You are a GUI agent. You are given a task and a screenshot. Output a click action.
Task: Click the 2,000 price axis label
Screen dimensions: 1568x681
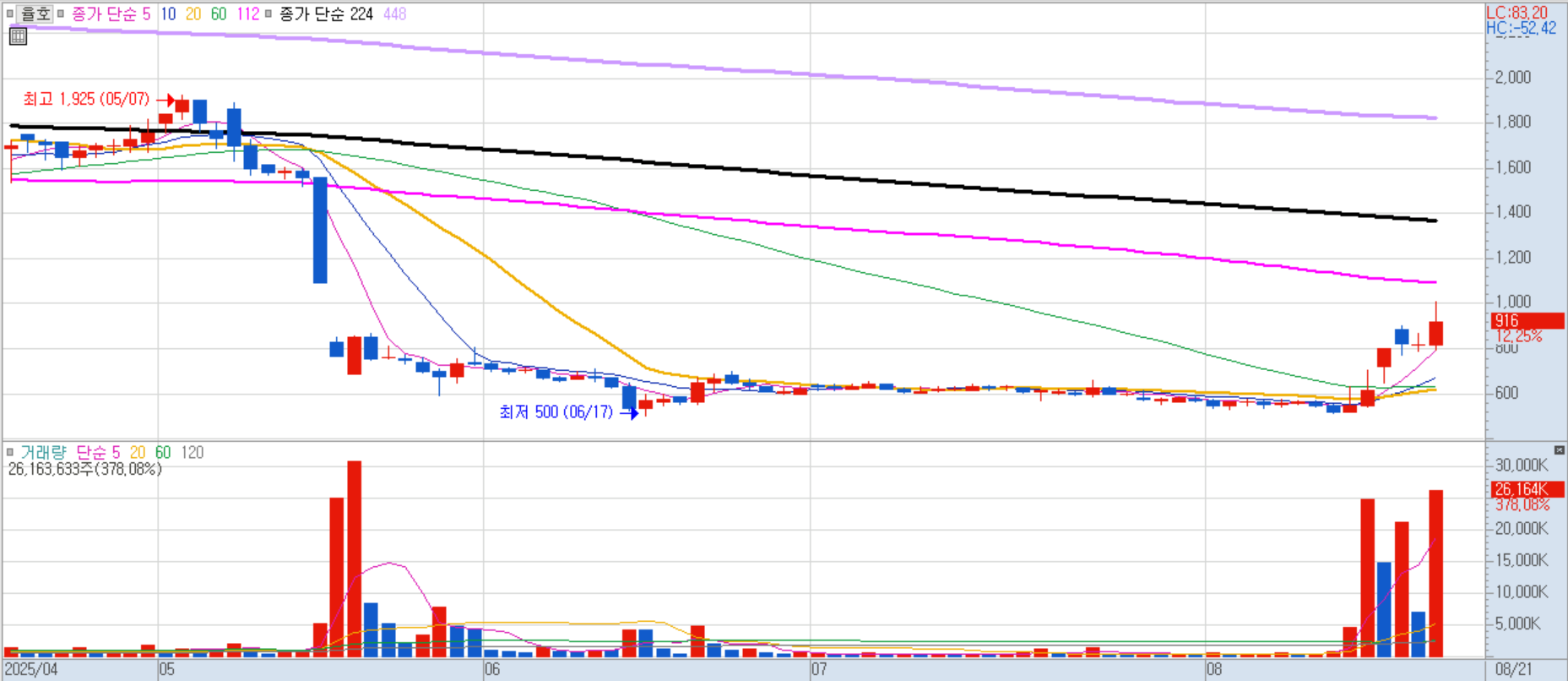[1512, 77]
